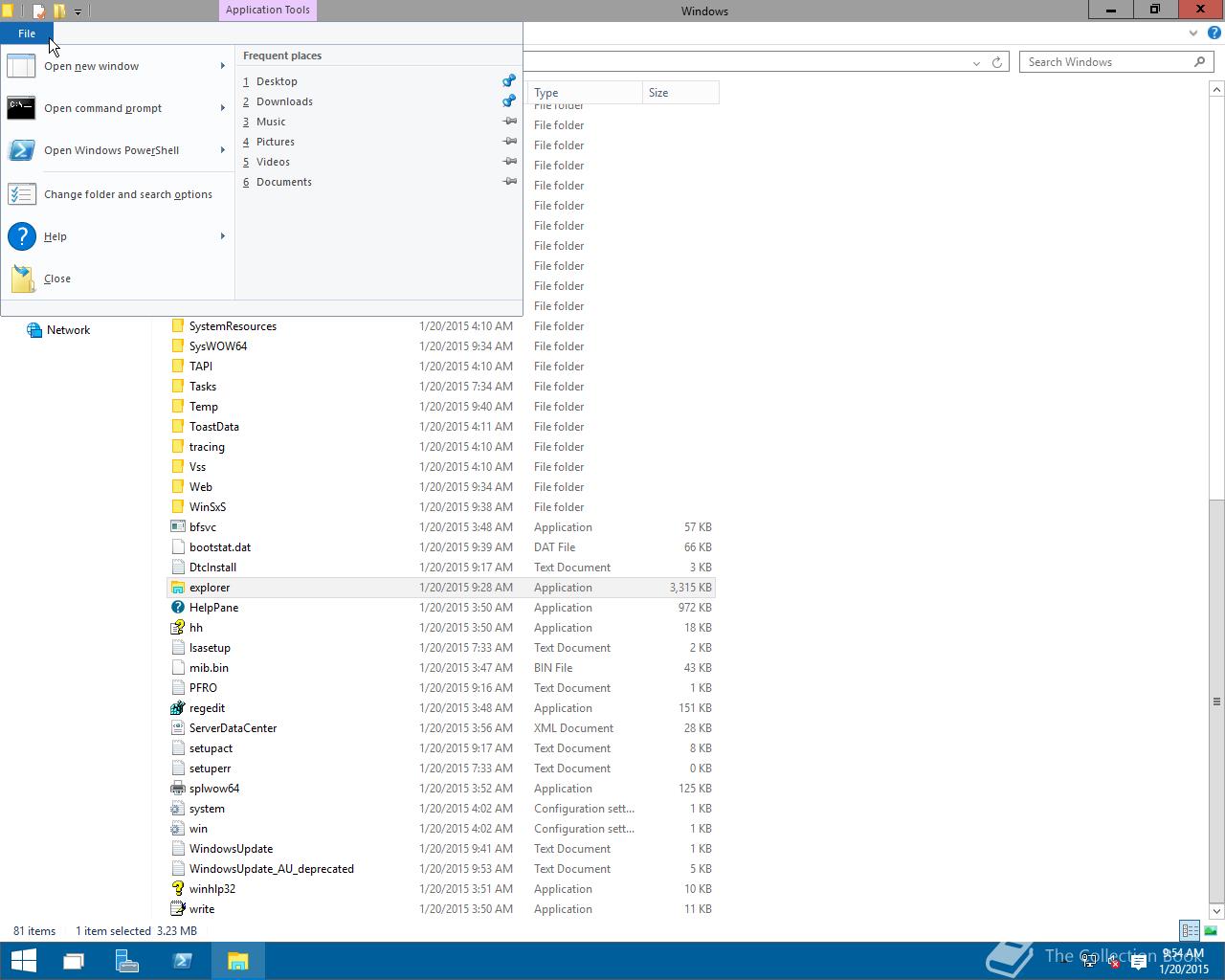Click the command prompt icon in File menu
The width and height of the screenshot is (1225, 980).
pos(21,108)
